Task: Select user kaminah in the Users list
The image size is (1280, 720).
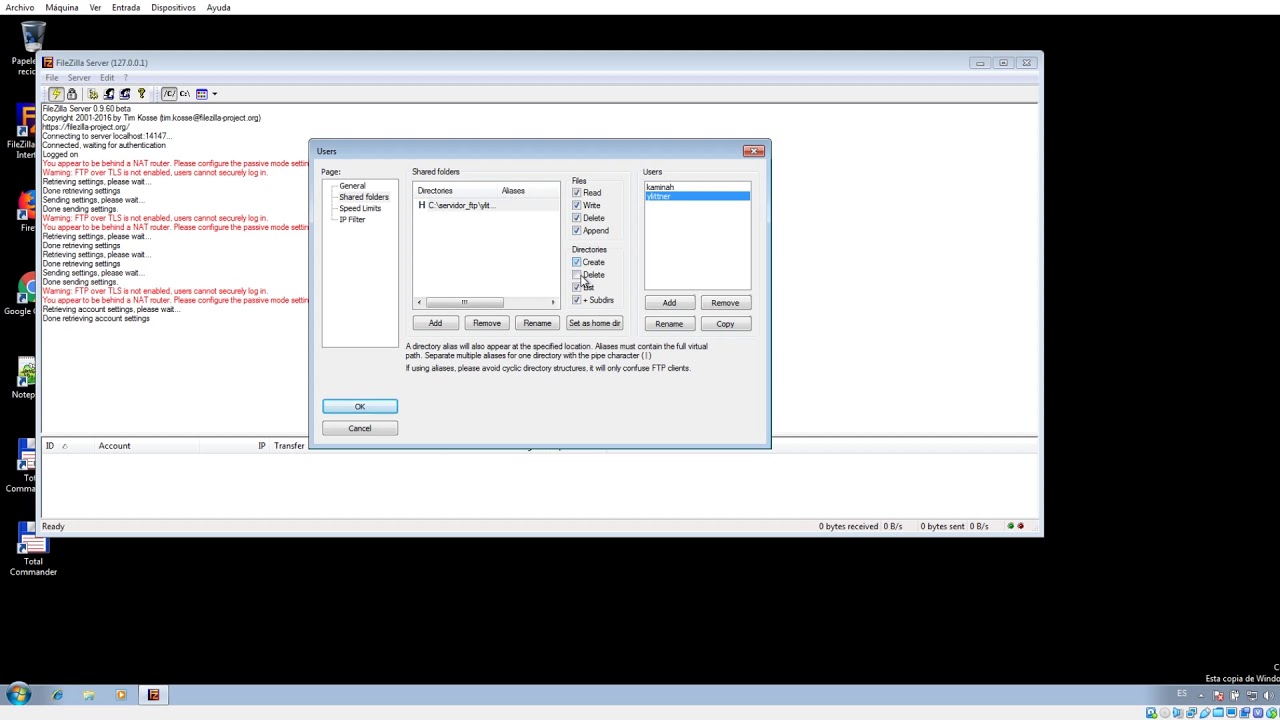Action: click(697, 187)
